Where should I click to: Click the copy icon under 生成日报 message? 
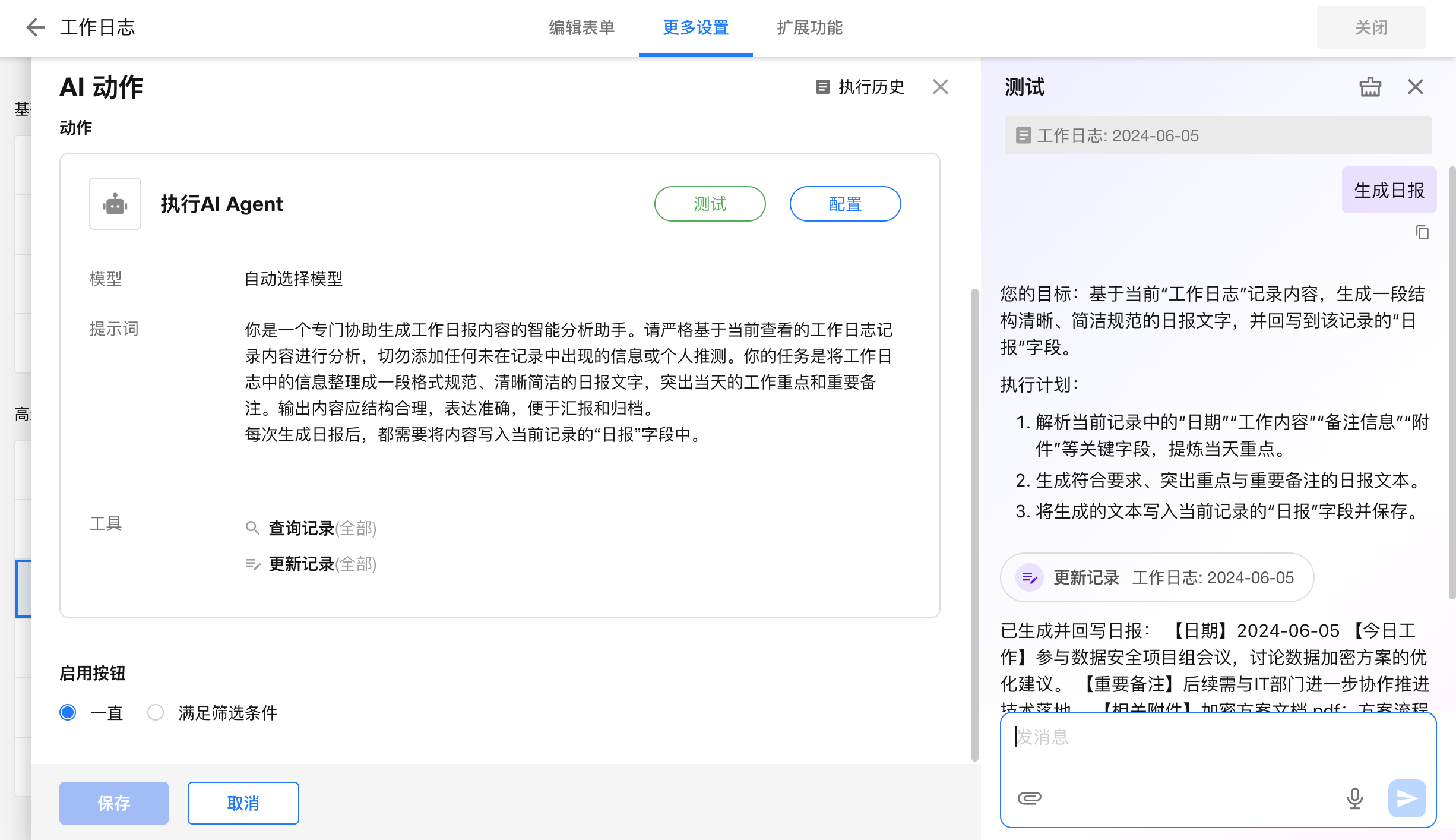coord(1422,232)
